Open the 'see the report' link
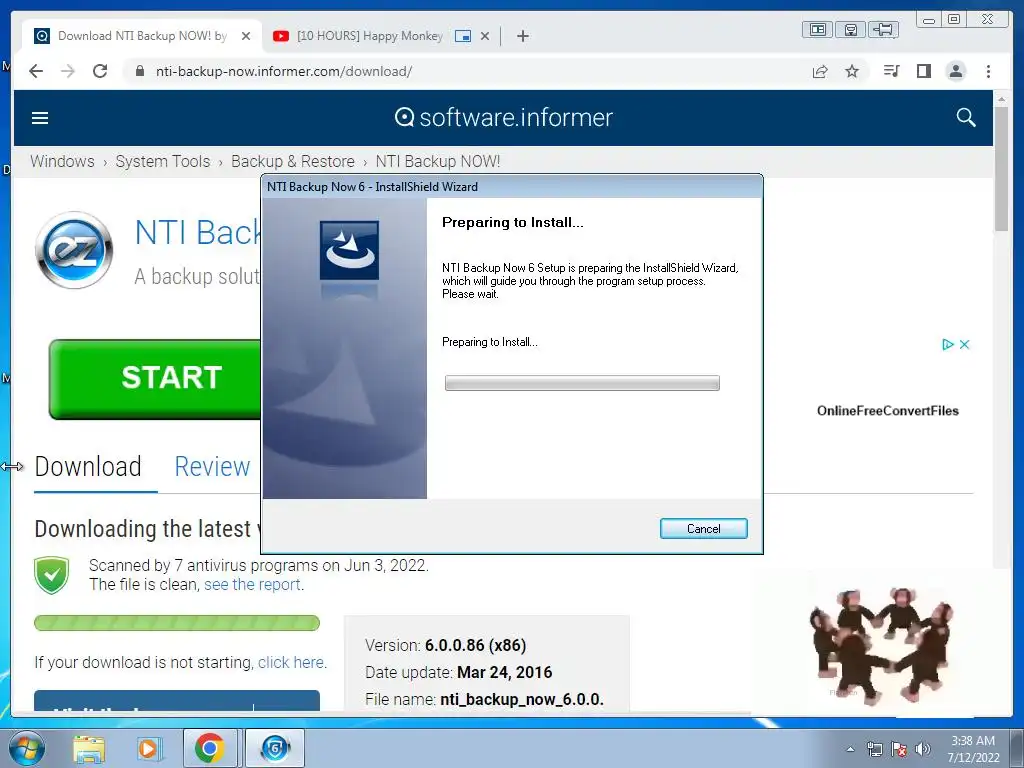 [252, 584]
